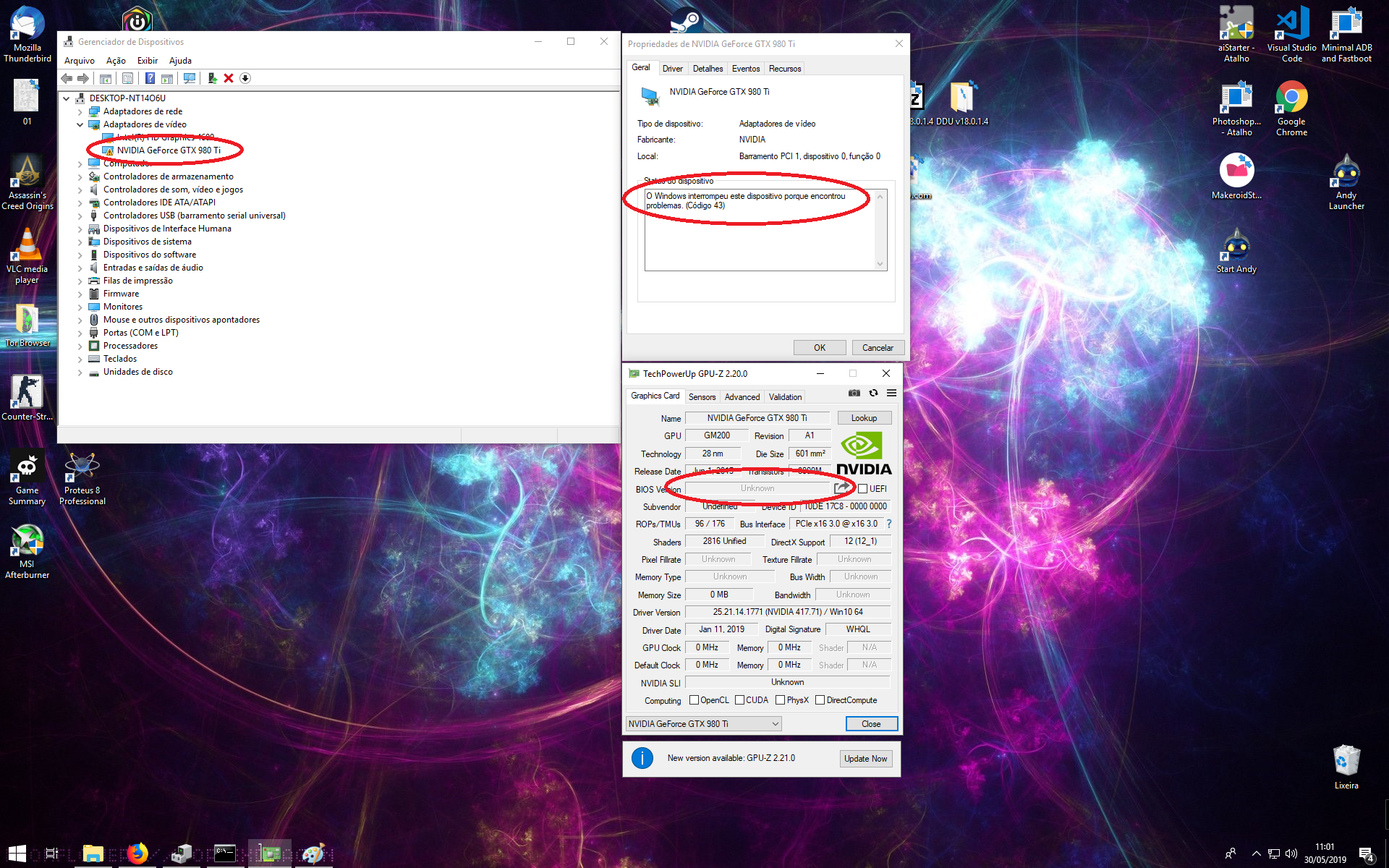Screen dimensions: 1389x868
Task: Switch to the Advanced tab in GPU-Z
Action: (742, 397)
